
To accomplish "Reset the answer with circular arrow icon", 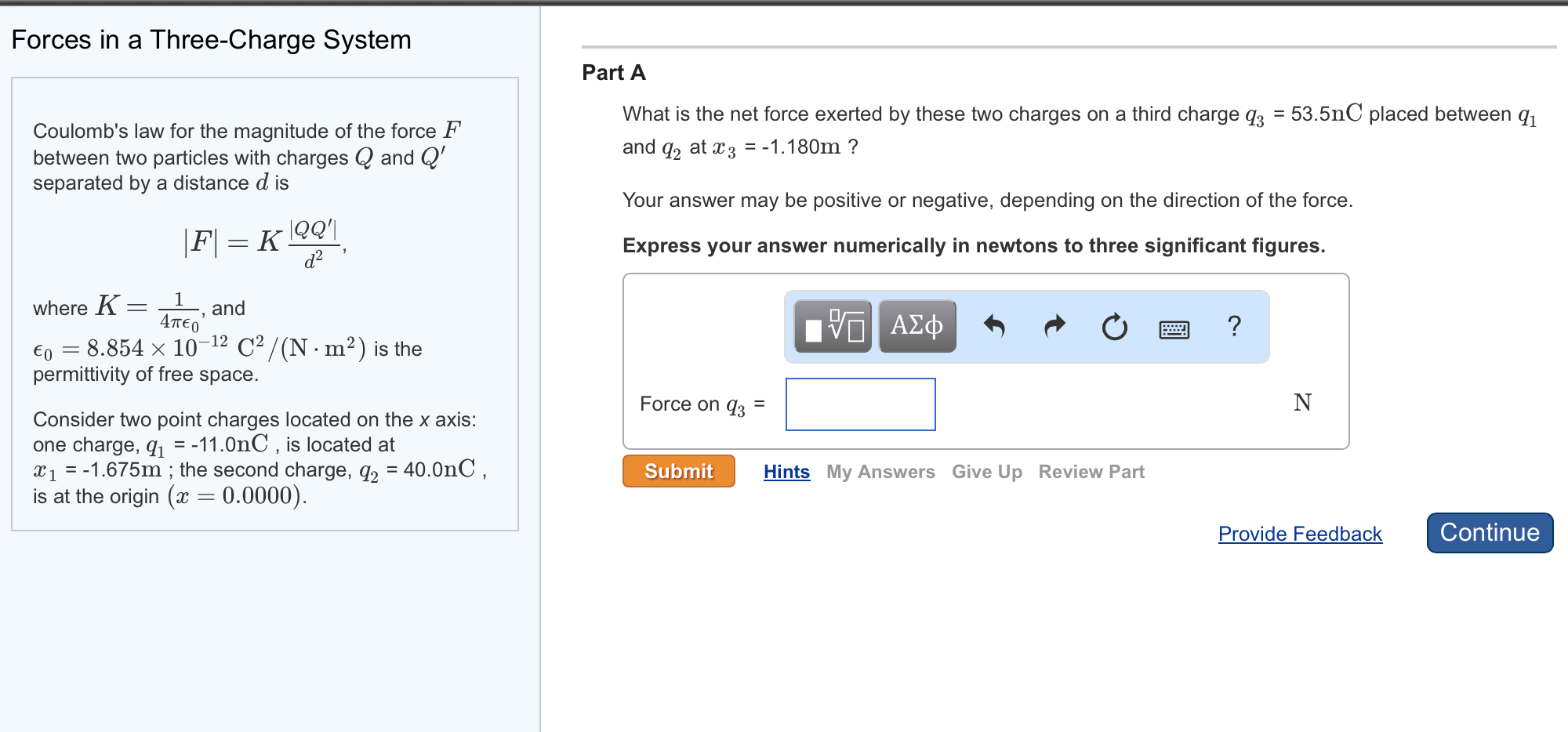I will 1114,326.
